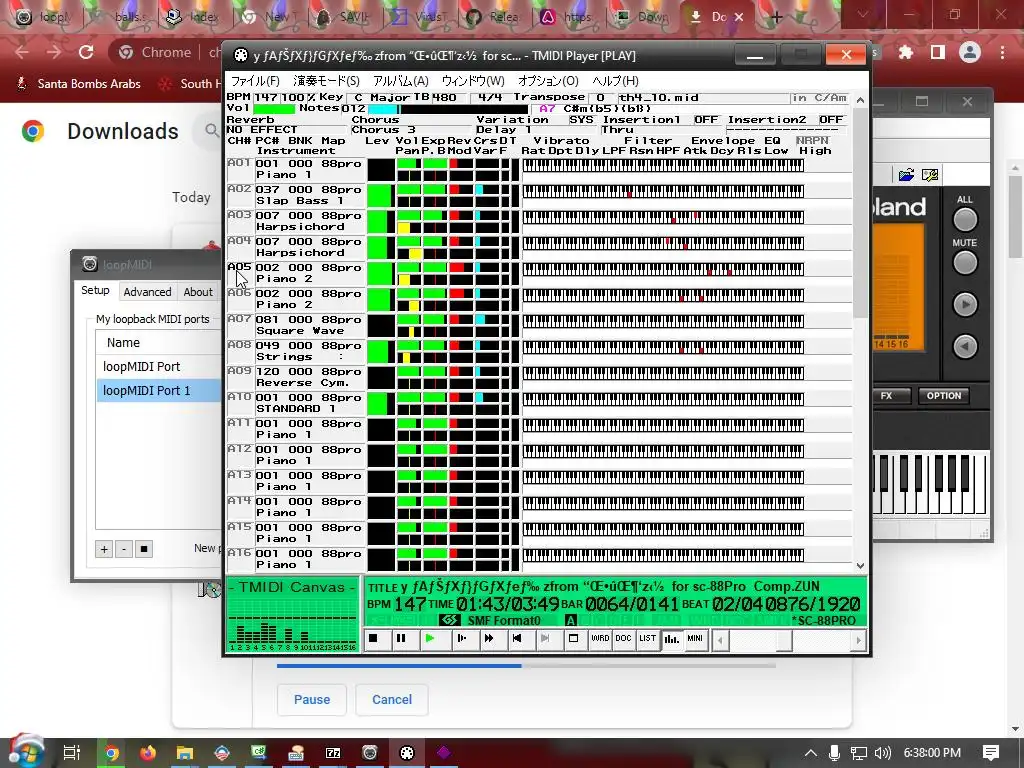
Task: Click the Chorus 3 effect setting
Action: [411, 129]
